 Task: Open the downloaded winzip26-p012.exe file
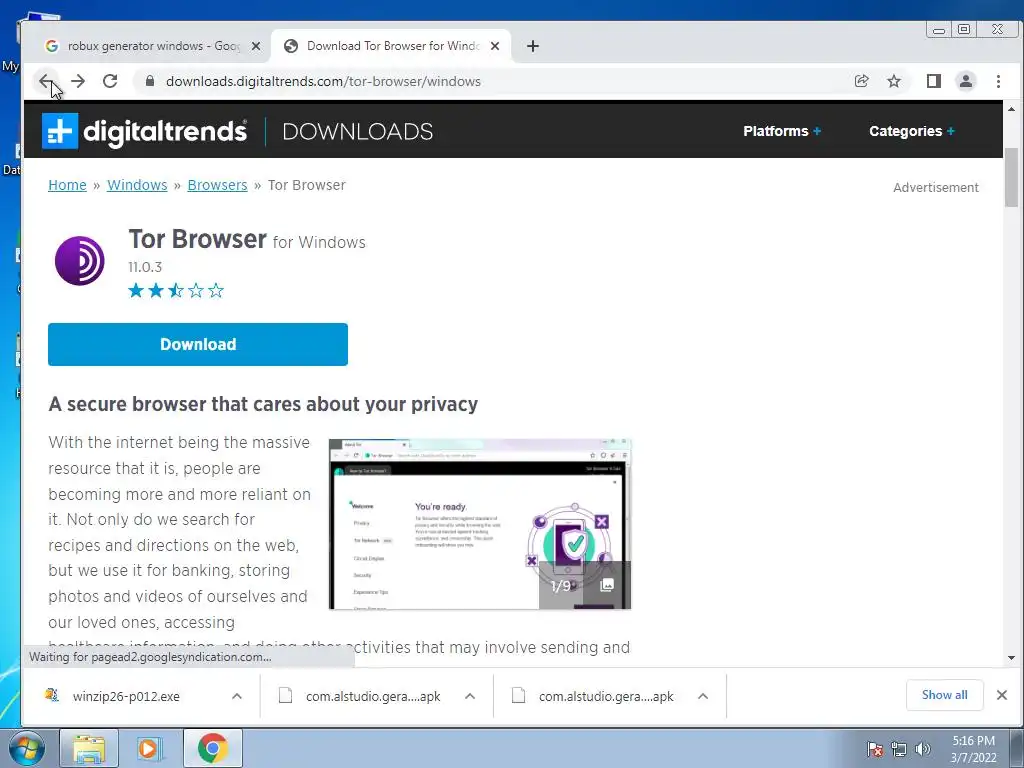126,697
